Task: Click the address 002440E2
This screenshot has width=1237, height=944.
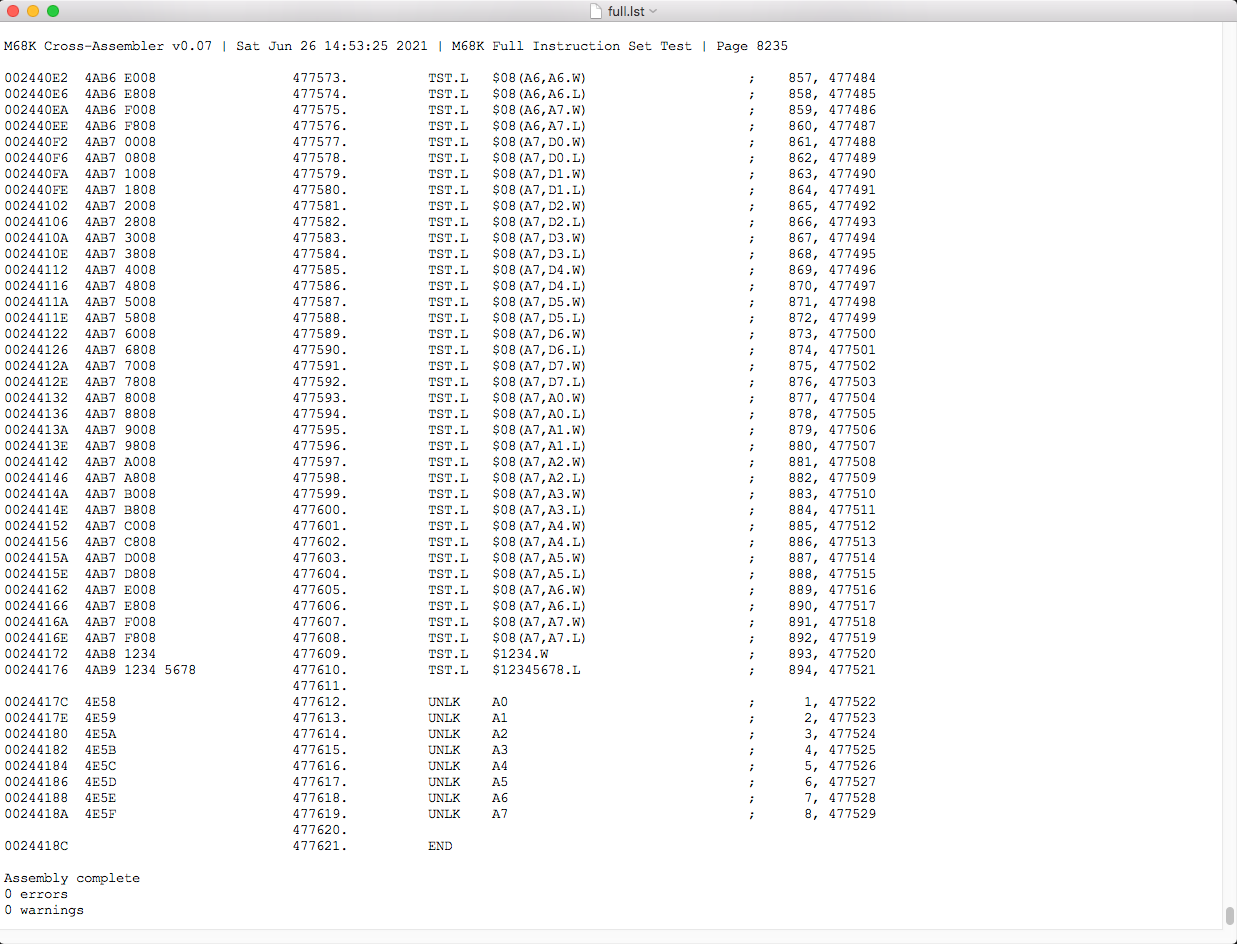Action: coord(36,78)
